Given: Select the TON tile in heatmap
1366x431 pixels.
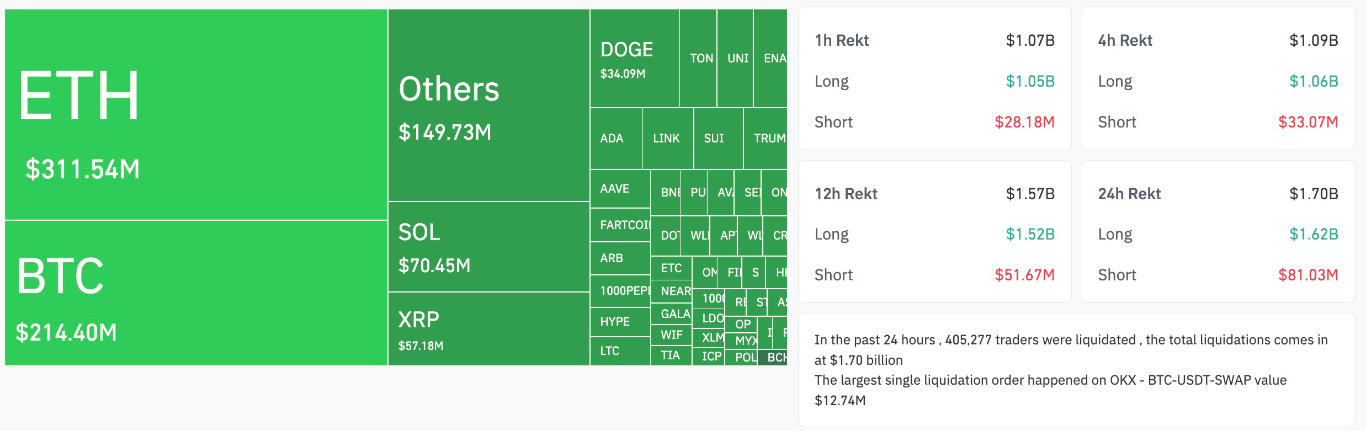Looking at the screenshot, I should pyautogui.click(x=702, y=58).
